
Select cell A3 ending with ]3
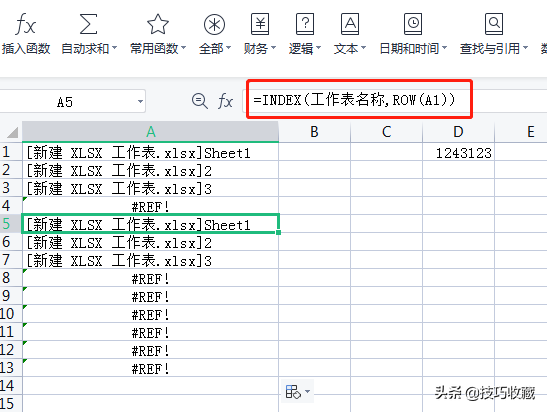point(150,188)
